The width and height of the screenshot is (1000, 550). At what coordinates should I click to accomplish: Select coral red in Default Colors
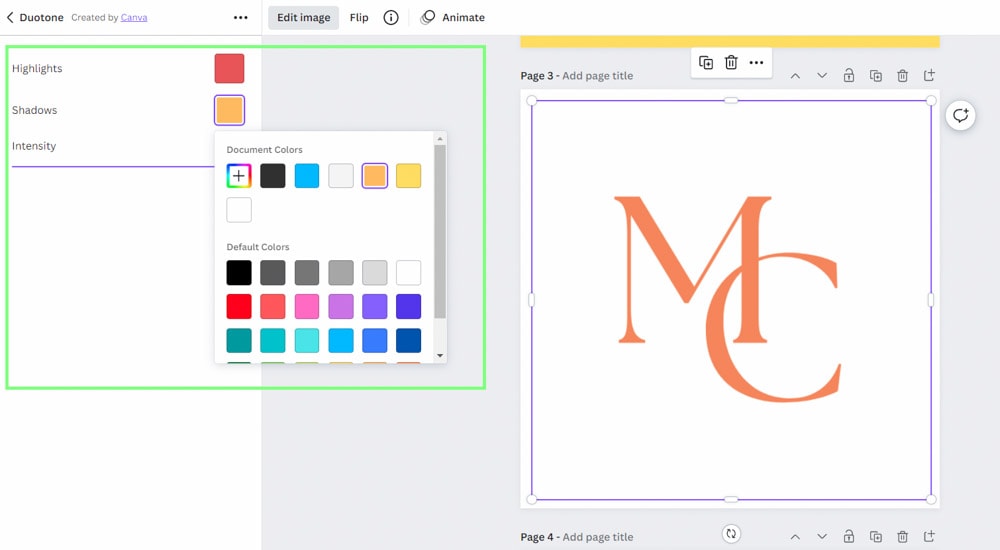click(x=273, y=307)
